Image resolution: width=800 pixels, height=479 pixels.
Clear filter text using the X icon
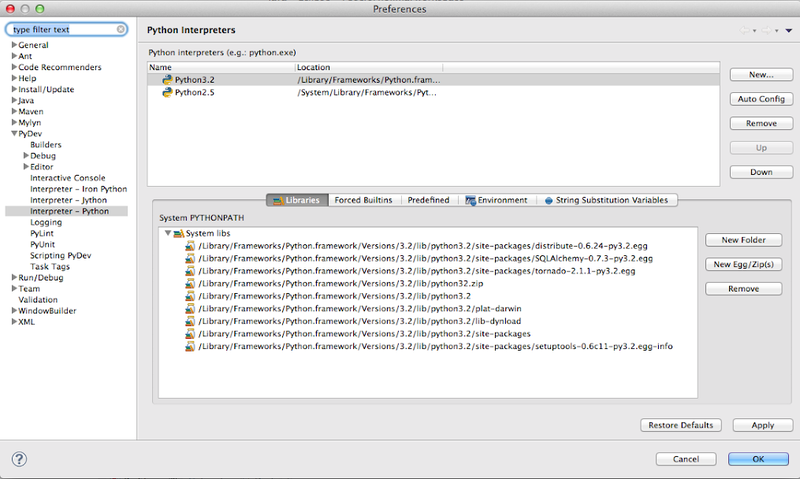click(121, 30)
